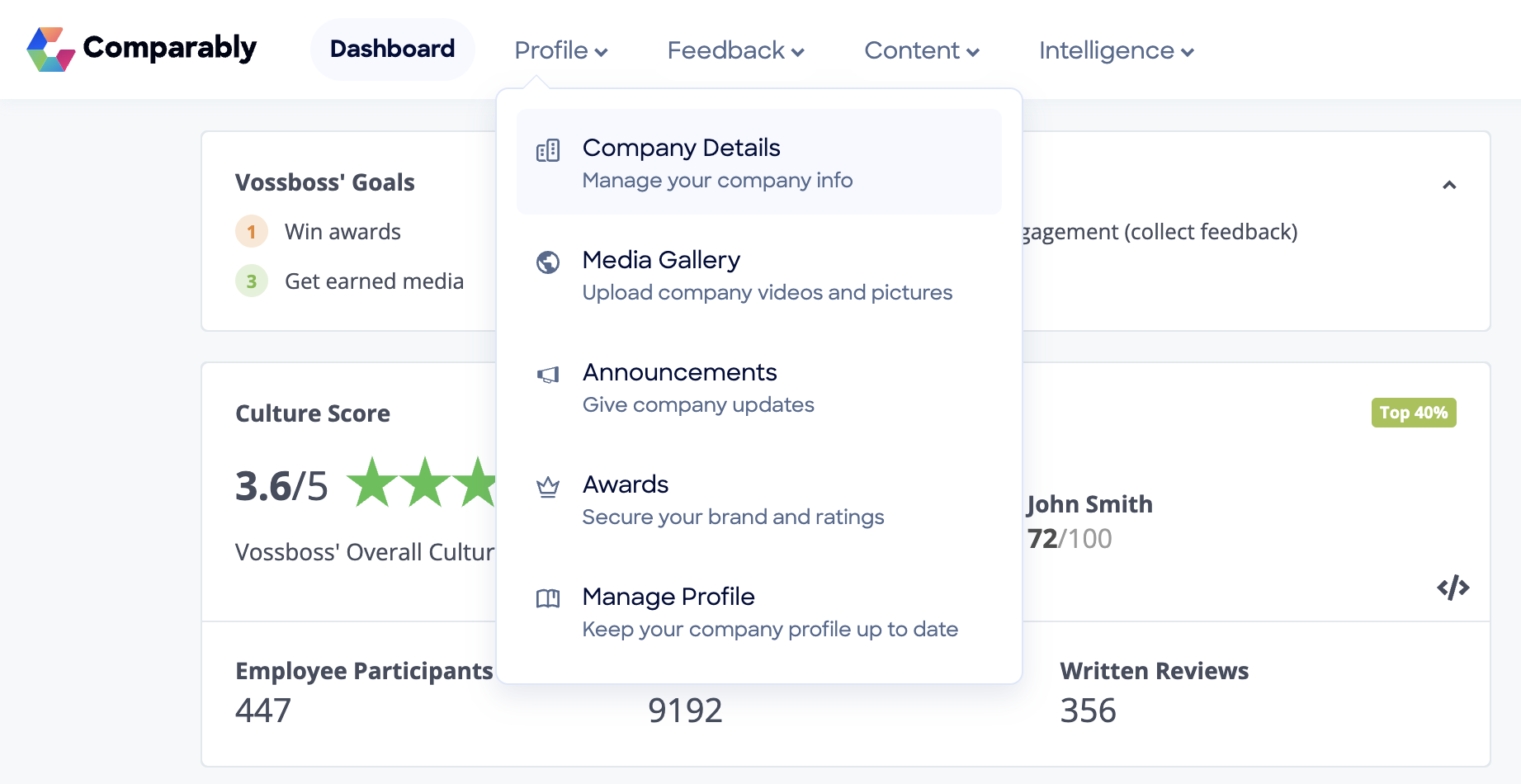This screenshot has width=1521, height=784.
Task: Choose Announcements in the Profile menu
Action: (x=679, y=373)
